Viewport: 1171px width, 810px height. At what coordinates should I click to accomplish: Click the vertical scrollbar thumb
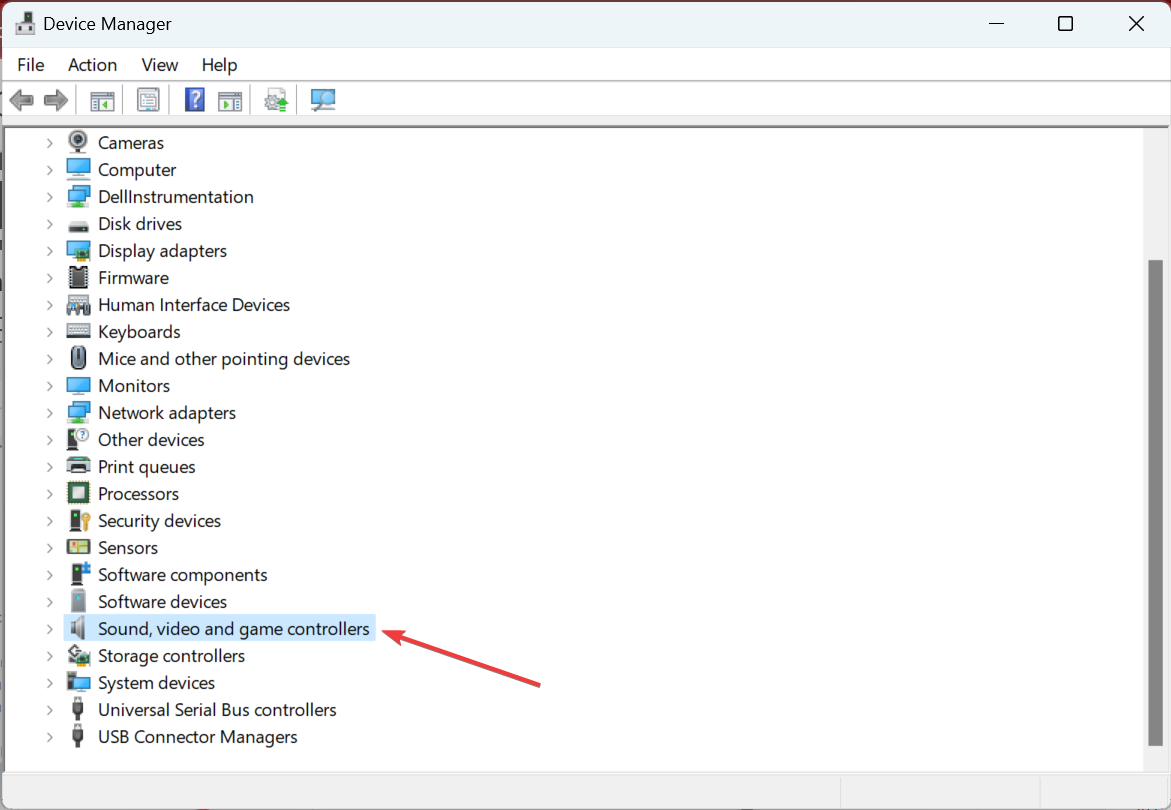(1155, 502)
